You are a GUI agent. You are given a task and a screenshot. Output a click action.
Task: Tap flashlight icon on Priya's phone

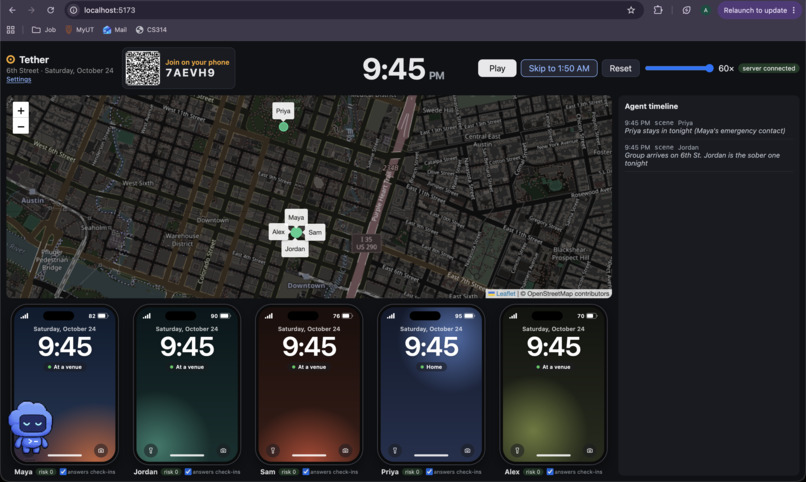(x=395, y=450)
